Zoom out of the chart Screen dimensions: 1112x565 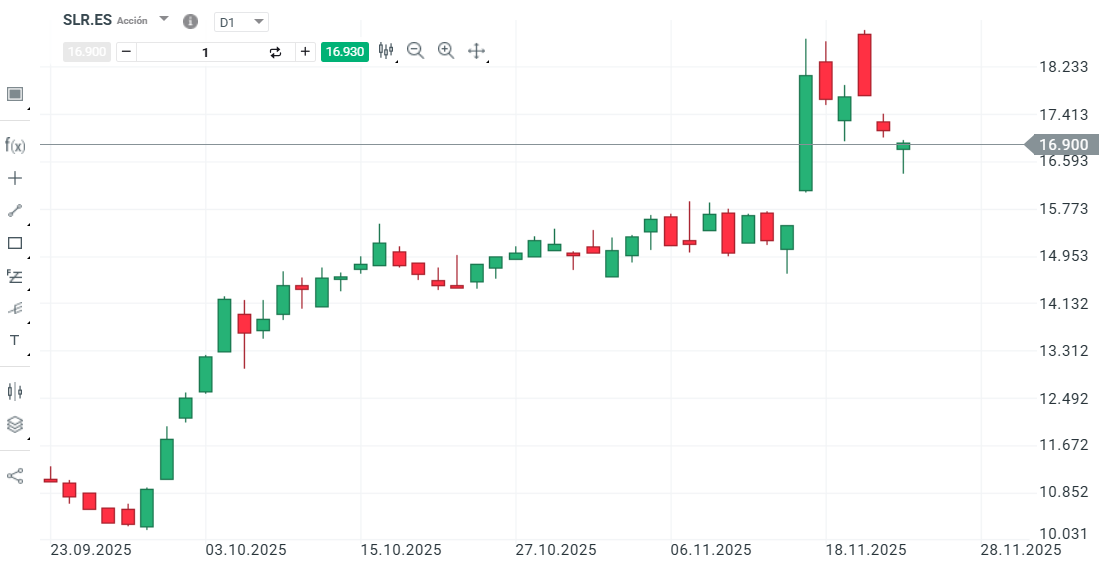[x=416, y=51]
